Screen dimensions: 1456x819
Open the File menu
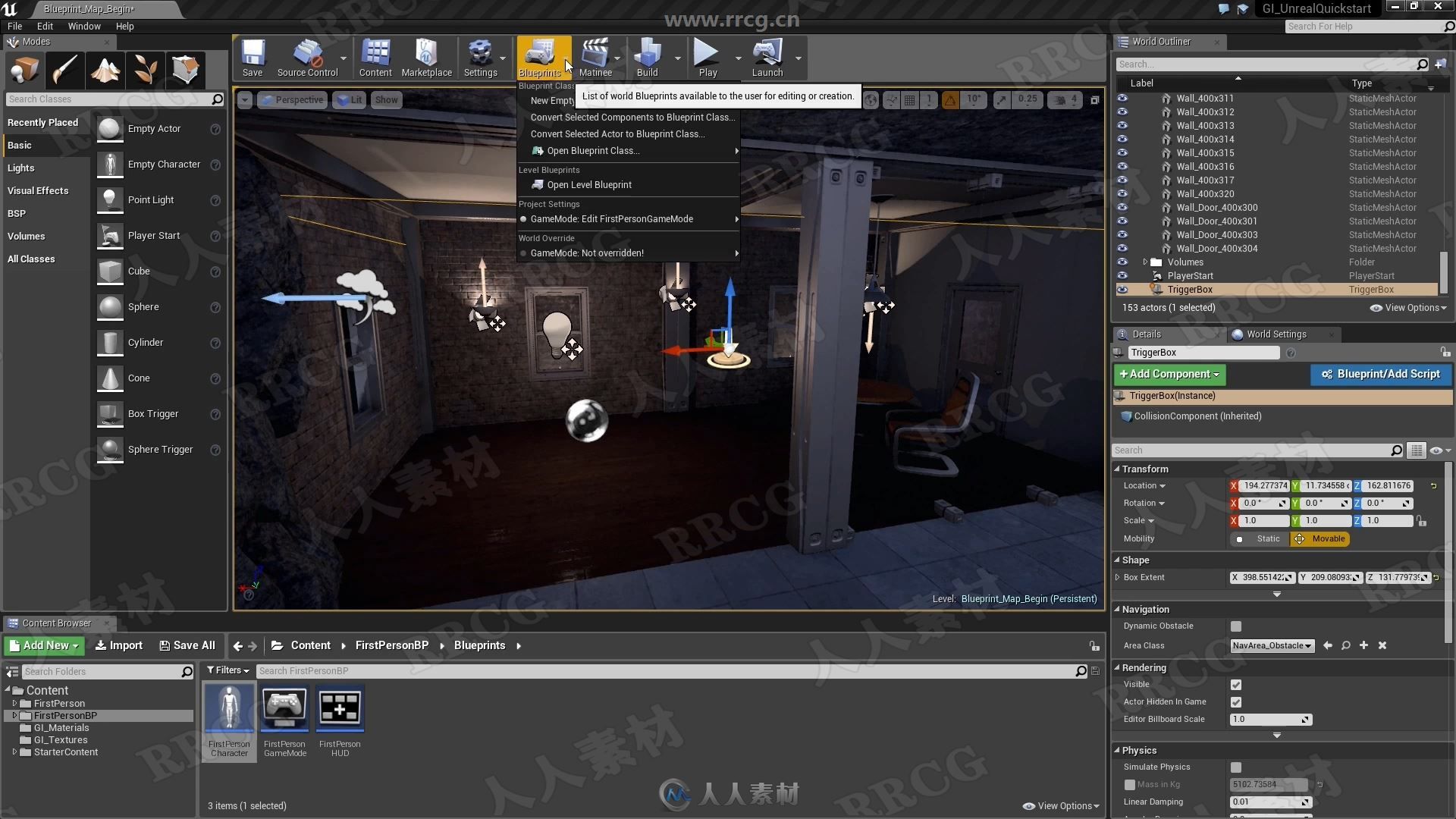coord(14,26)
